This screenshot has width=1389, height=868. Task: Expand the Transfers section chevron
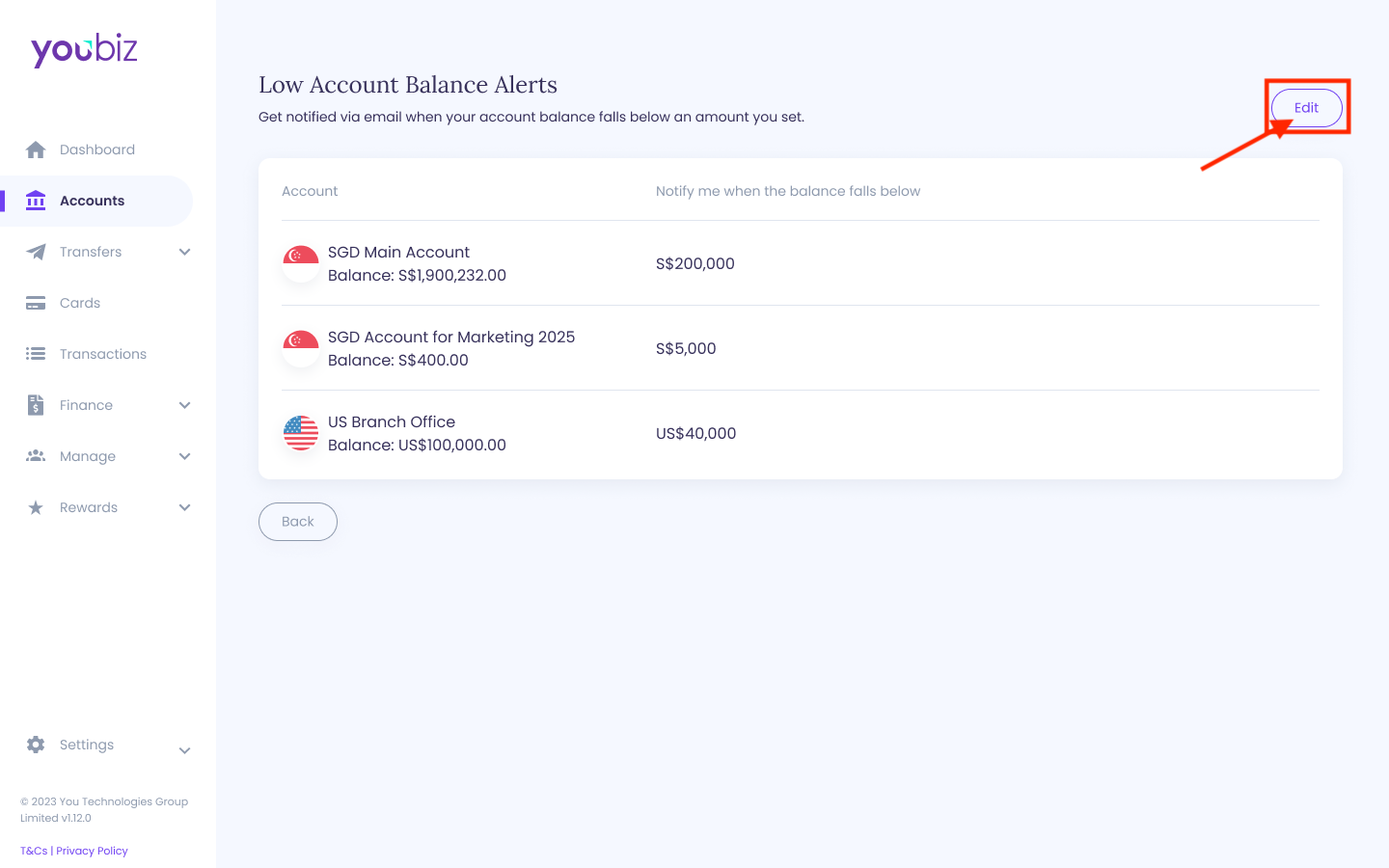[x=184, y=252]
